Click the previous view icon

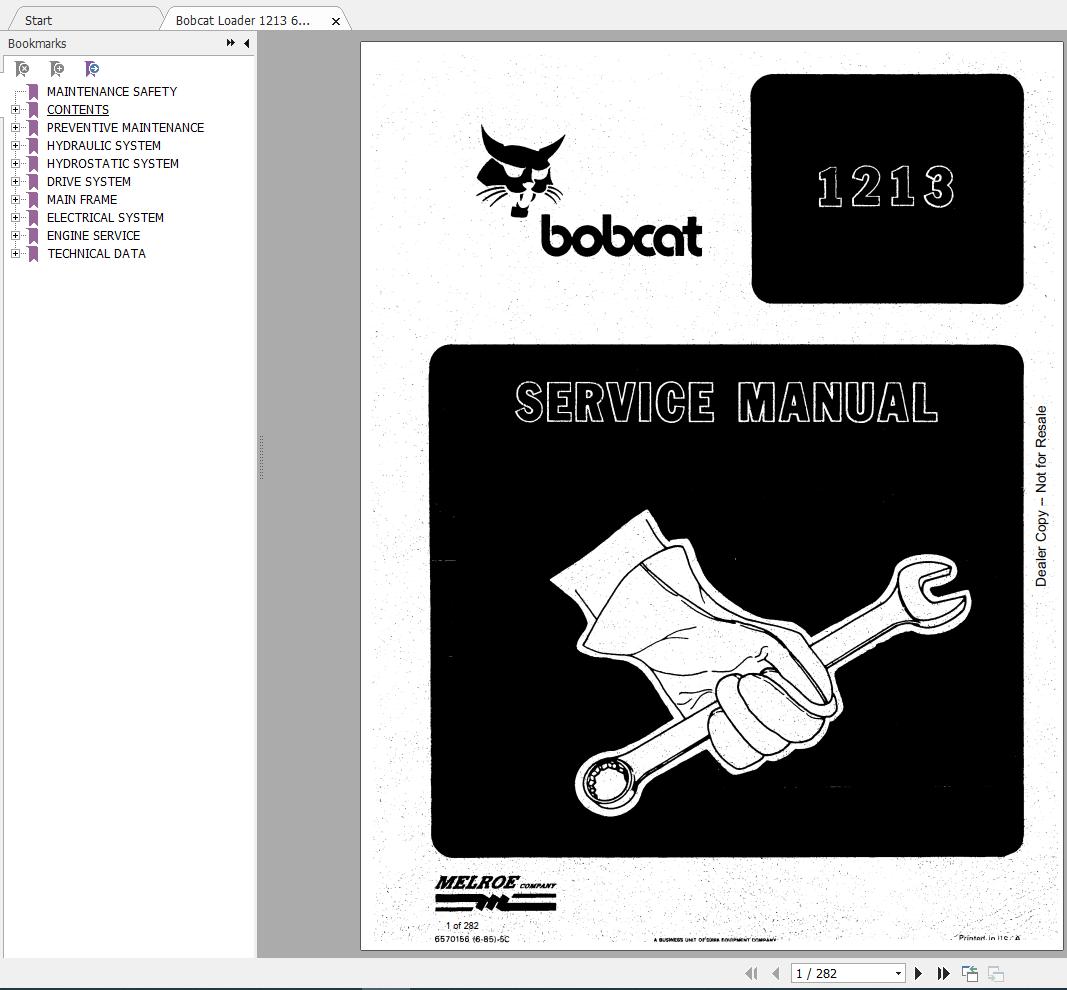968,972
